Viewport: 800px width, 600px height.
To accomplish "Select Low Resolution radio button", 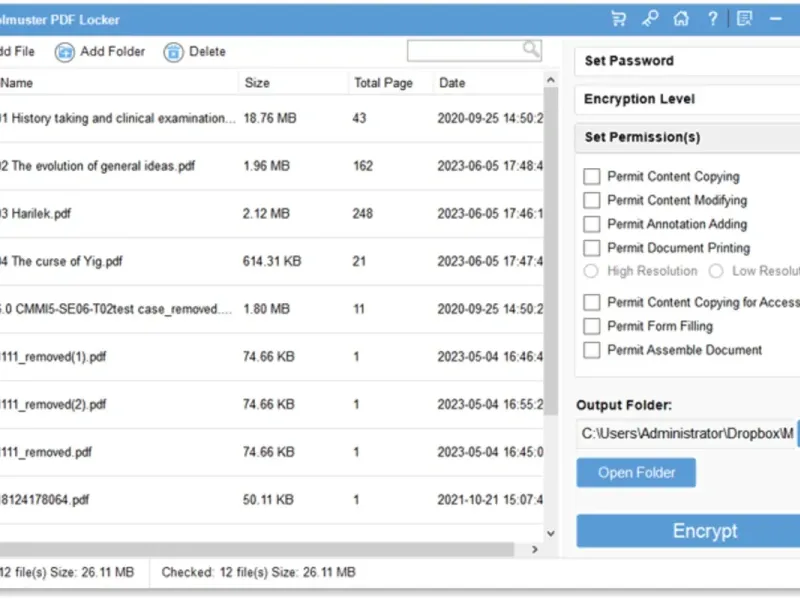I will [716, 271].
